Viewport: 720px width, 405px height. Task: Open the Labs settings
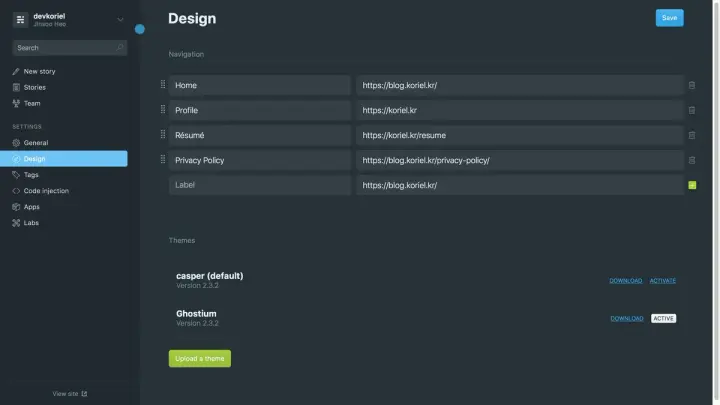point(31,223)
